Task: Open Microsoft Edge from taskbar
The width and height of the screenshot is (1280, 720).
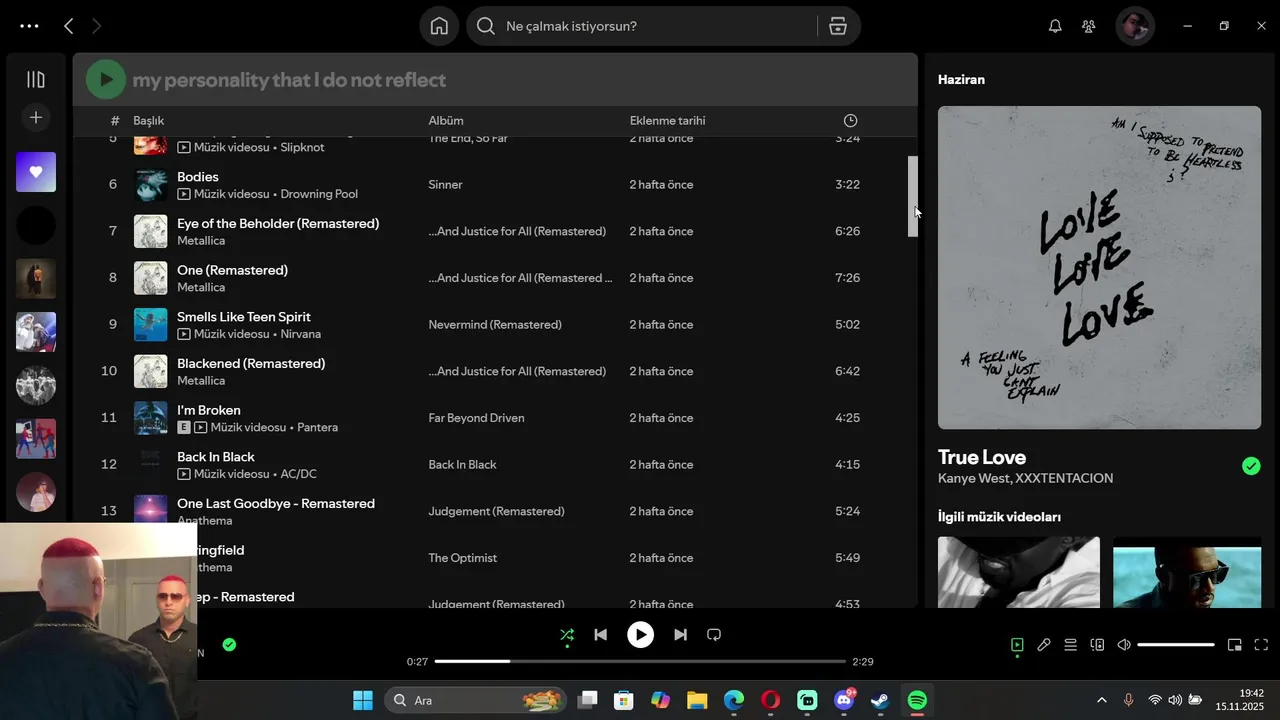Action: tap(734, 700)
